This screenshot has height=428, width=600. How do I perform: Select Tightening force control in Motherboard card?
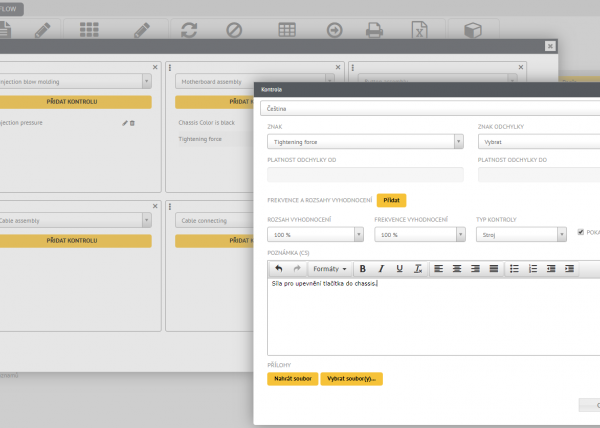tap(200, 139)
